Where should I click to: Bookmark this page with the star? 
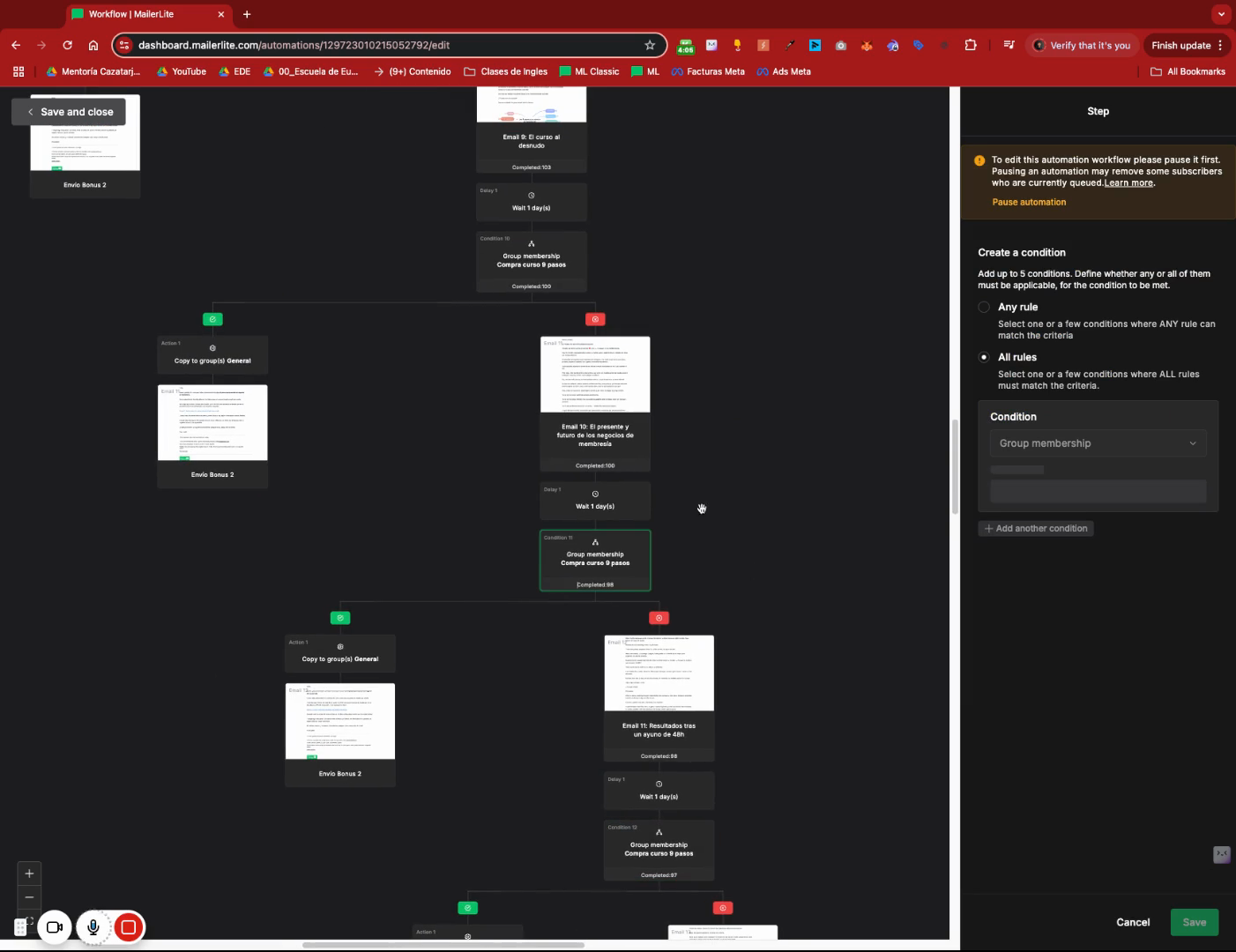[650, 45]
